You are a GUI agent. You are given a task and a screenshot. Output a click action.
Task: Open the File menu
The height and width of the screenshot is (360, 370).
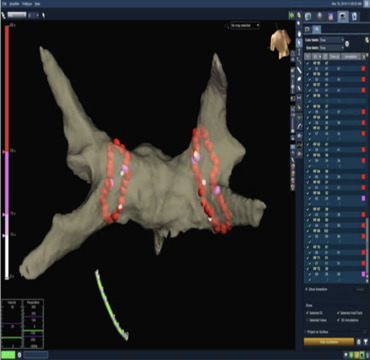click(4, 4)
